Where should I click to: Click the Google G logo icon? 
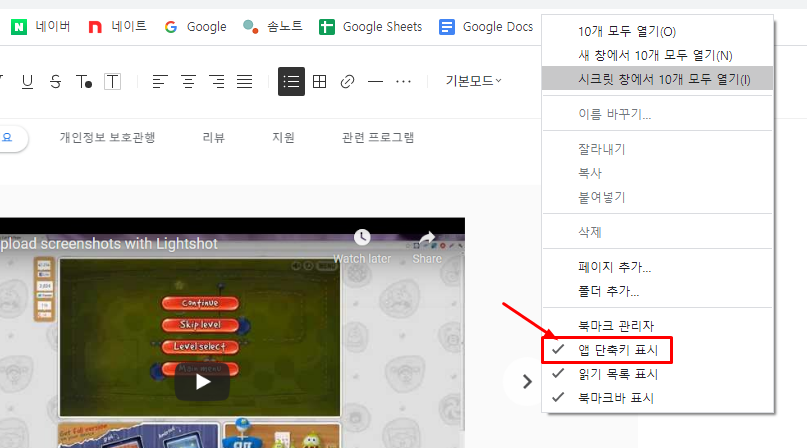point(171,27)
